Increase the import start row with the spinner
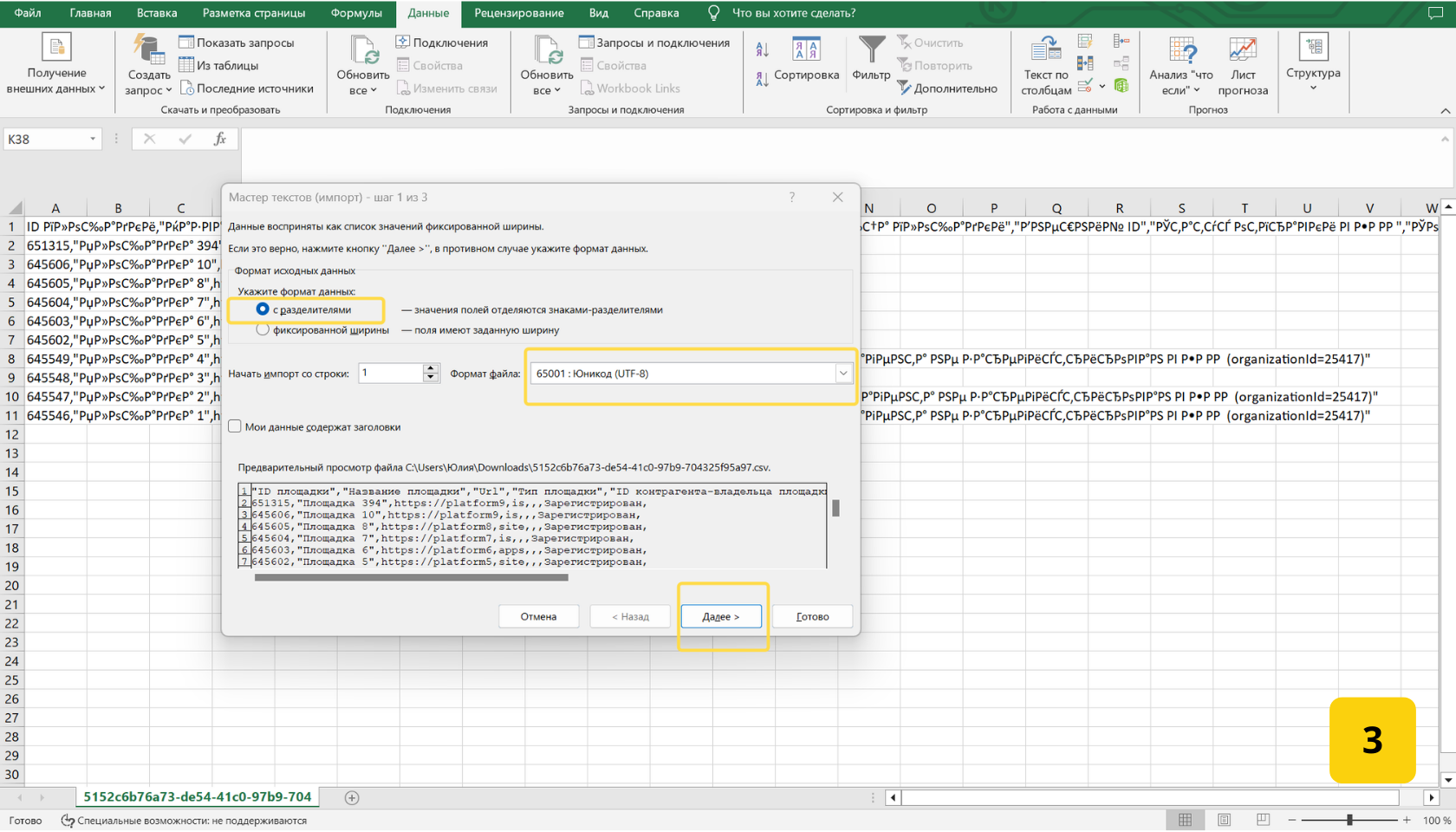Image resolution: width=1456 pixels, height=832 pixels. (x=431, y=368)
